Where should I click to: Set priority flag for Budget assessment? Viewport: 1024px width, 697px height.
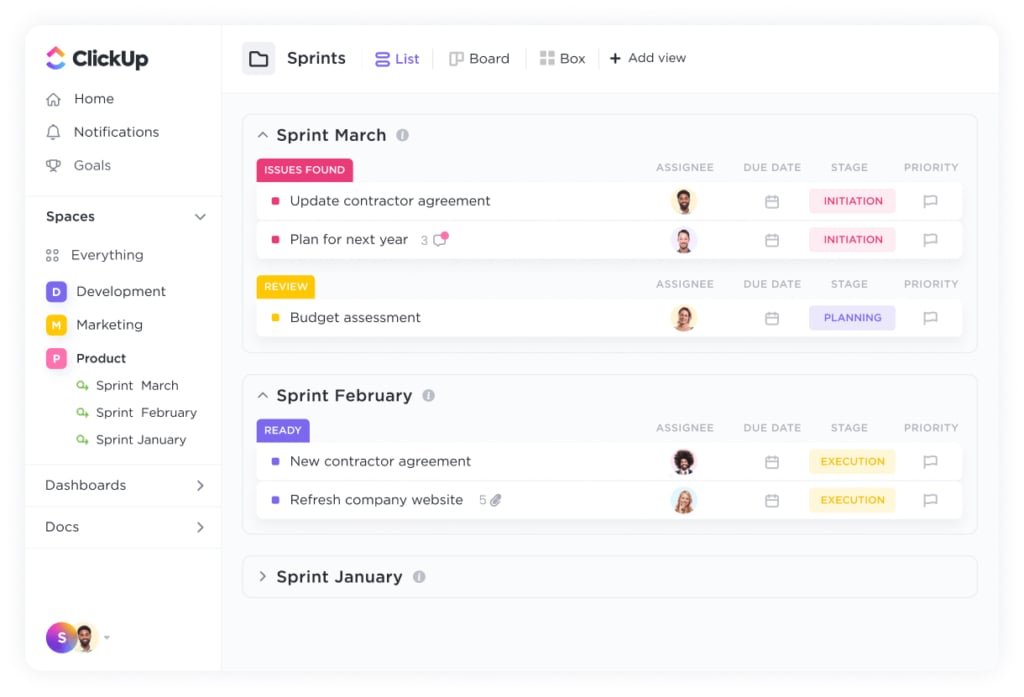click(x=931, y=317)
